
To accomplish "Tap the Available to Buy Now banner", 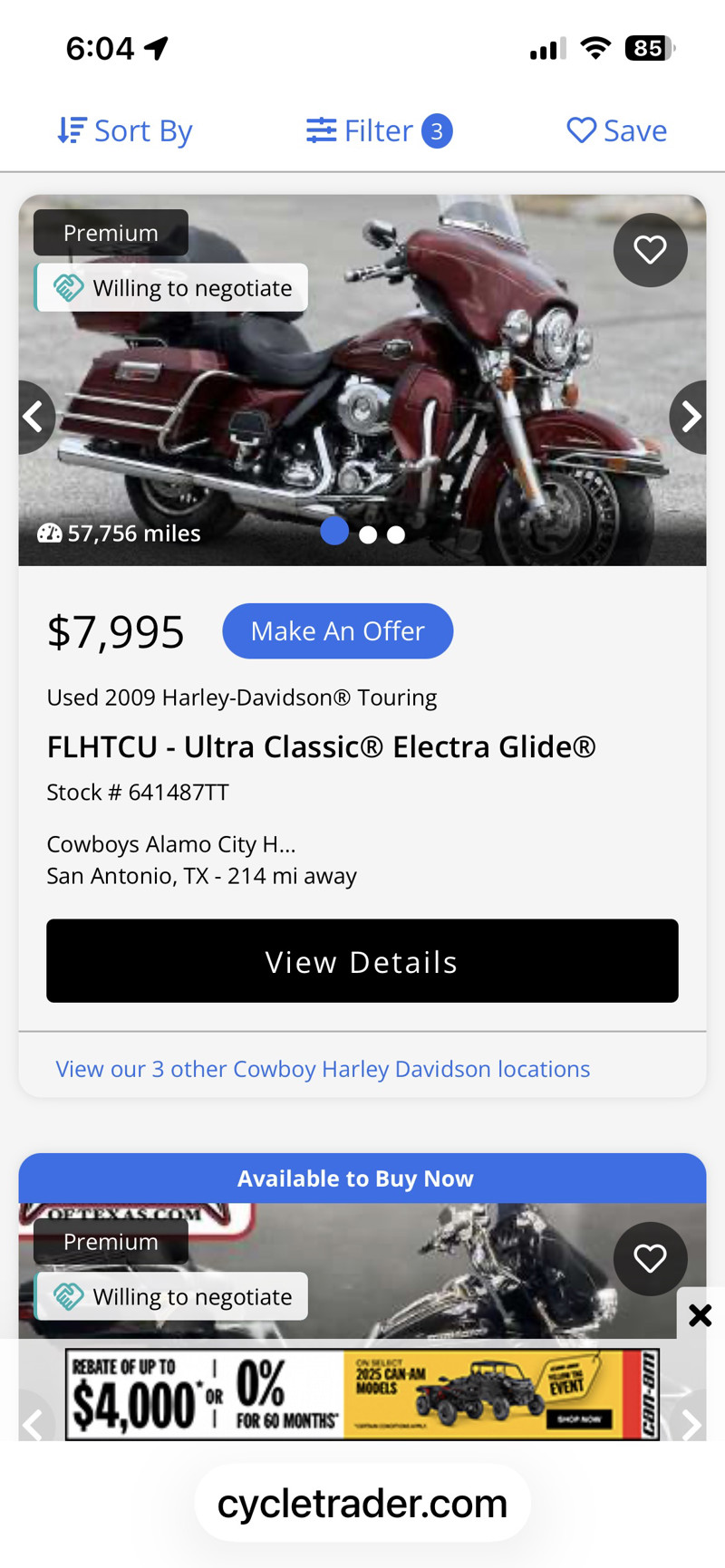I will (x=355, y=1178).
